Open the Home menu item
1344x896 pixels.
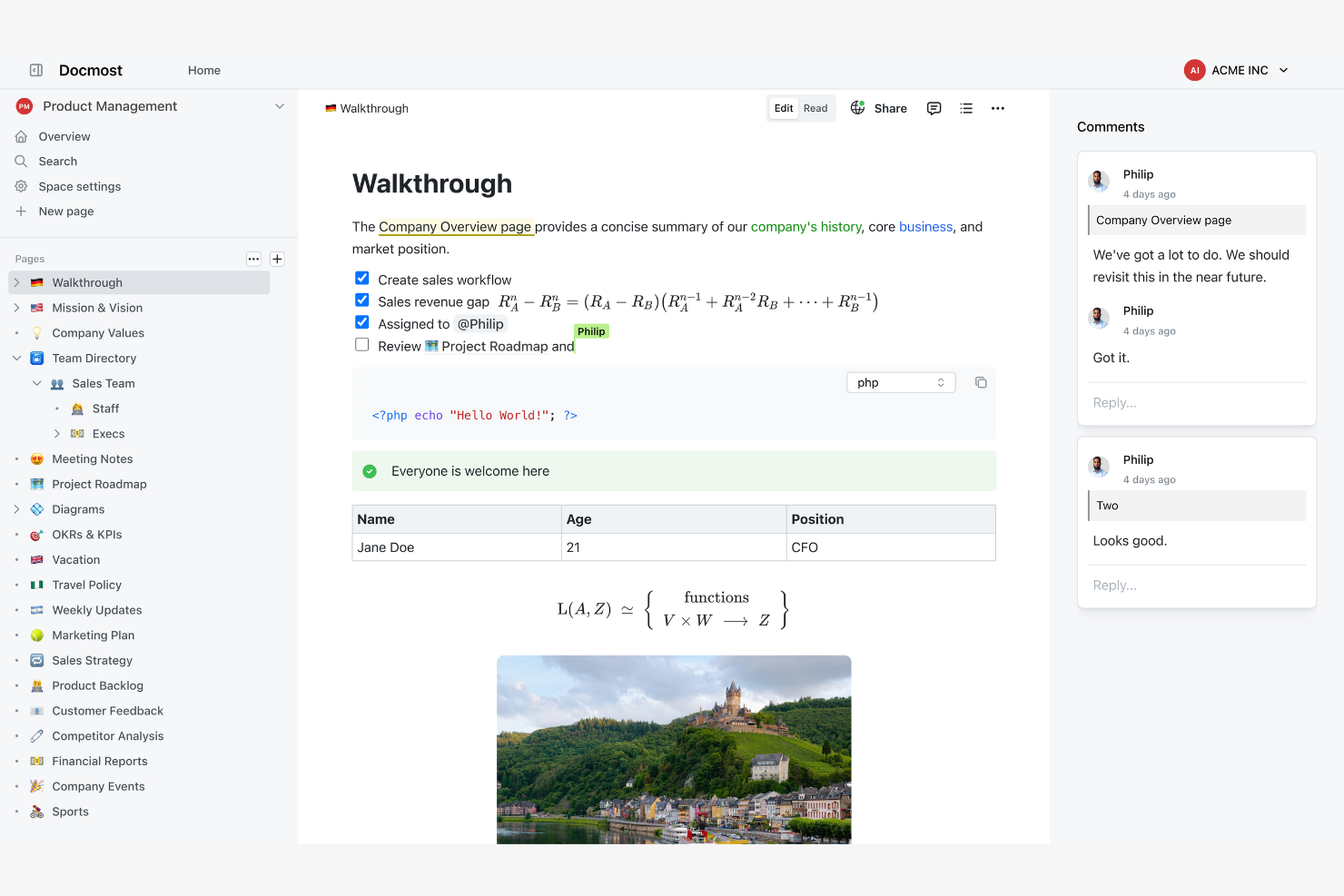[x=204, y=70]
